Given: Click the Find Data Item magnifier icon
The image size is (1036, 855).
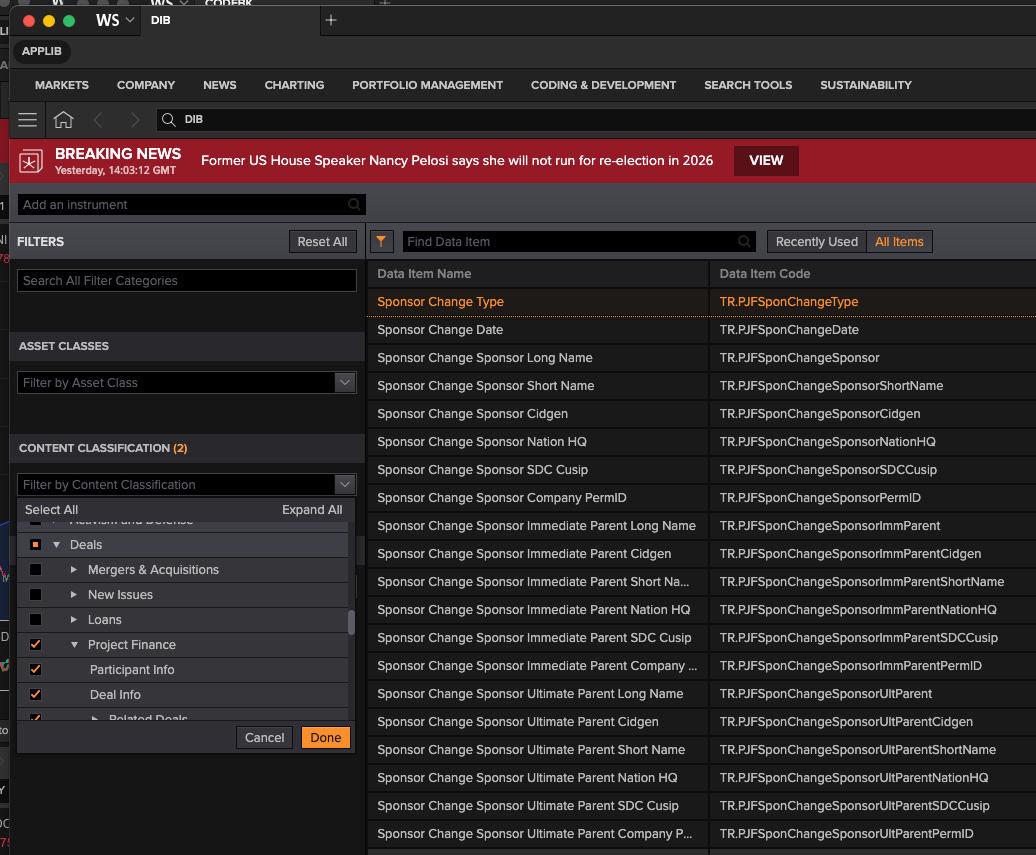Looking at the screenshot, I should [744, 242].
